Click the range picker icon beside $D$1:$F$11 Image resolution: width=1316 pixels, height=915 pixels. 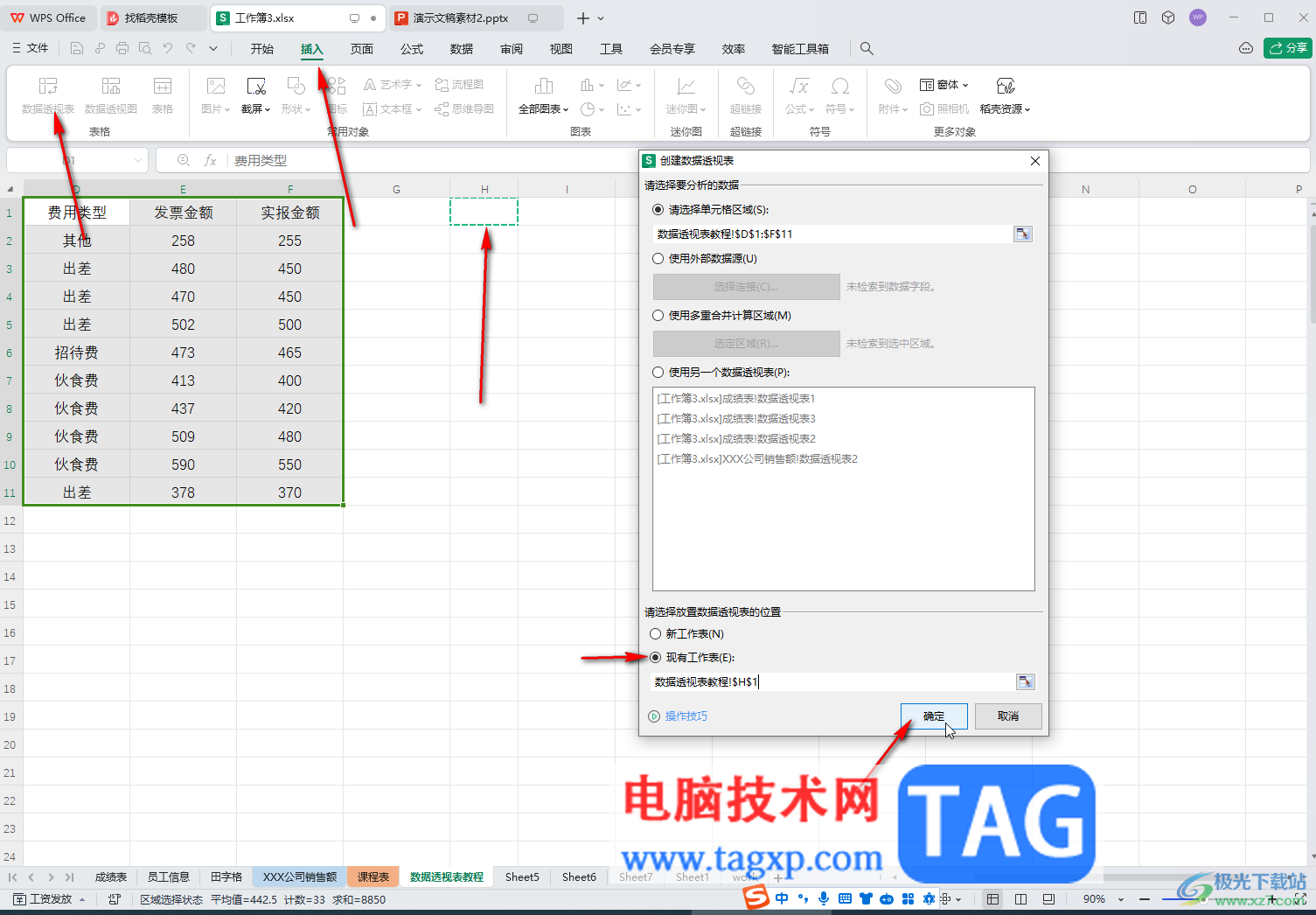1023,234
